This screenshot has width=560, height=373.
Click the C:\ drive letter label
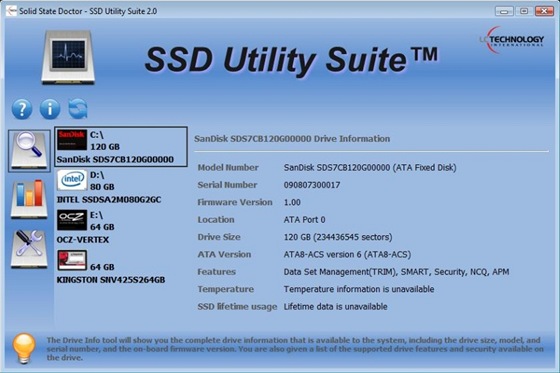click(x=96, y=135)
